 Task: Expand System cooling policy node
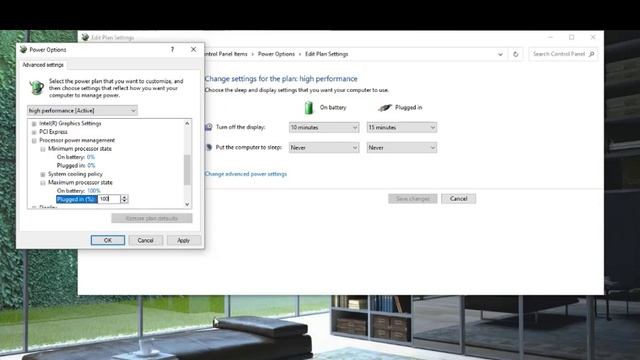click(x=43, y=174)
